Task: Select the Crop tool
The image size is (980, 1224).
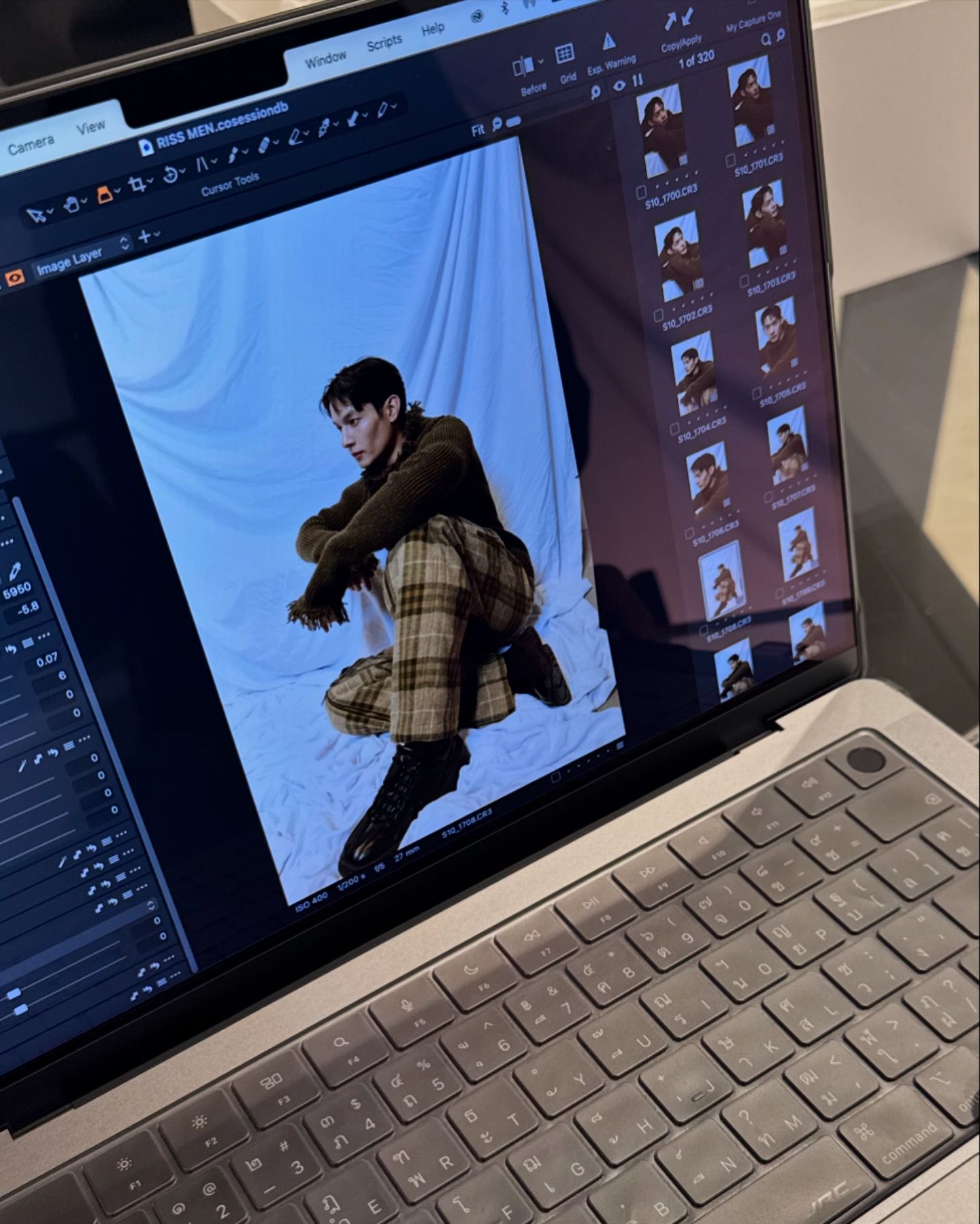Action: (137, 185)
